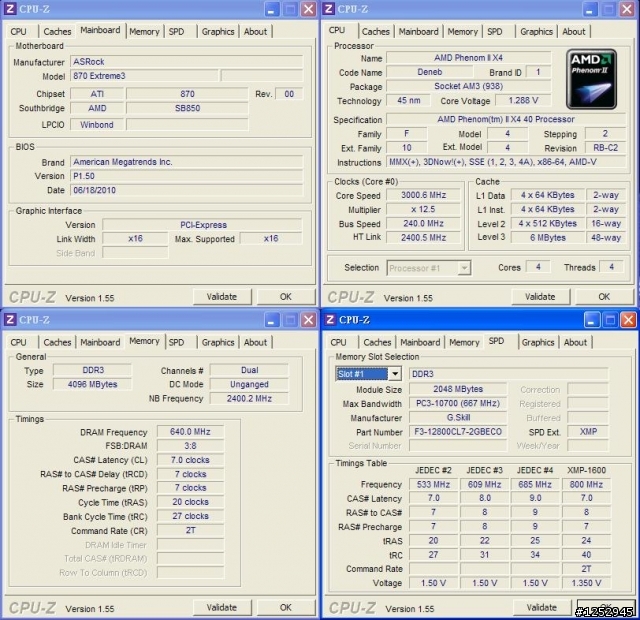Open Graphics tab in SPD window
The height and width of the screenshot is (620, 640).
point(538,342)
